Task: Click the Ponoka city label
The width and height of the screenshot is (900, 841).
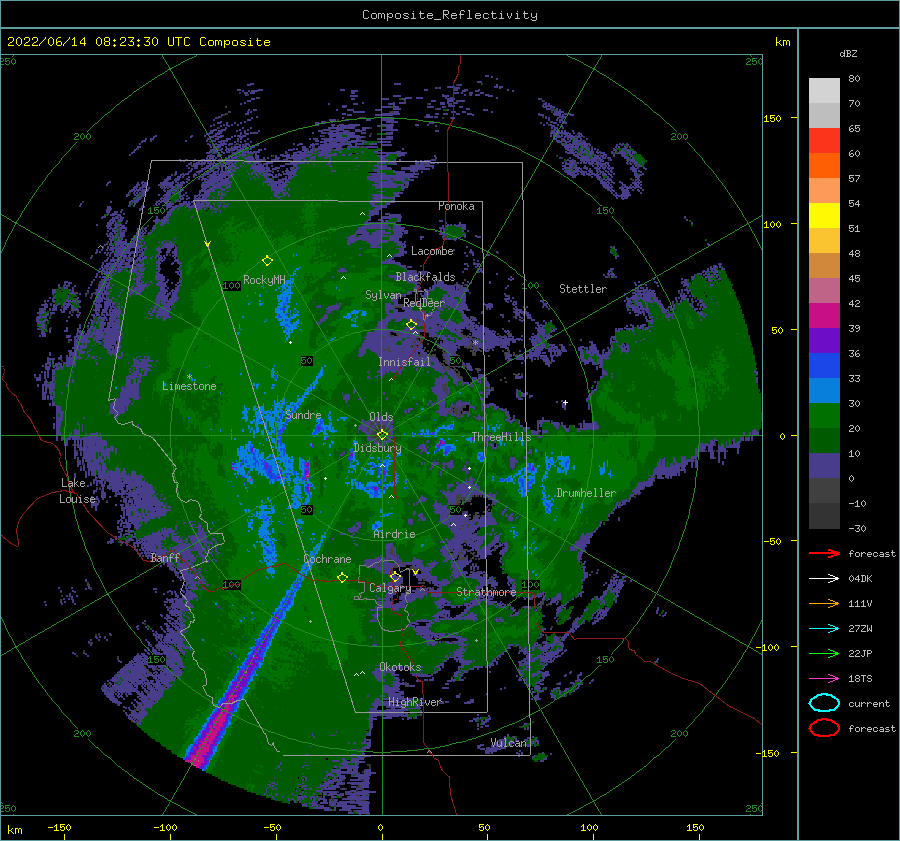Action: coord(456,206)
